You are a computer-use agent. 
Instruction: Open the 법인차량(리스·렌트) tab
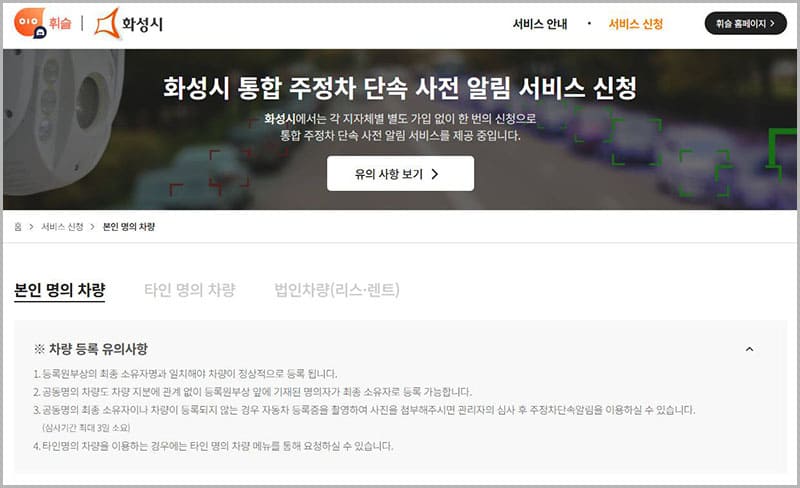tap(337, 290)
